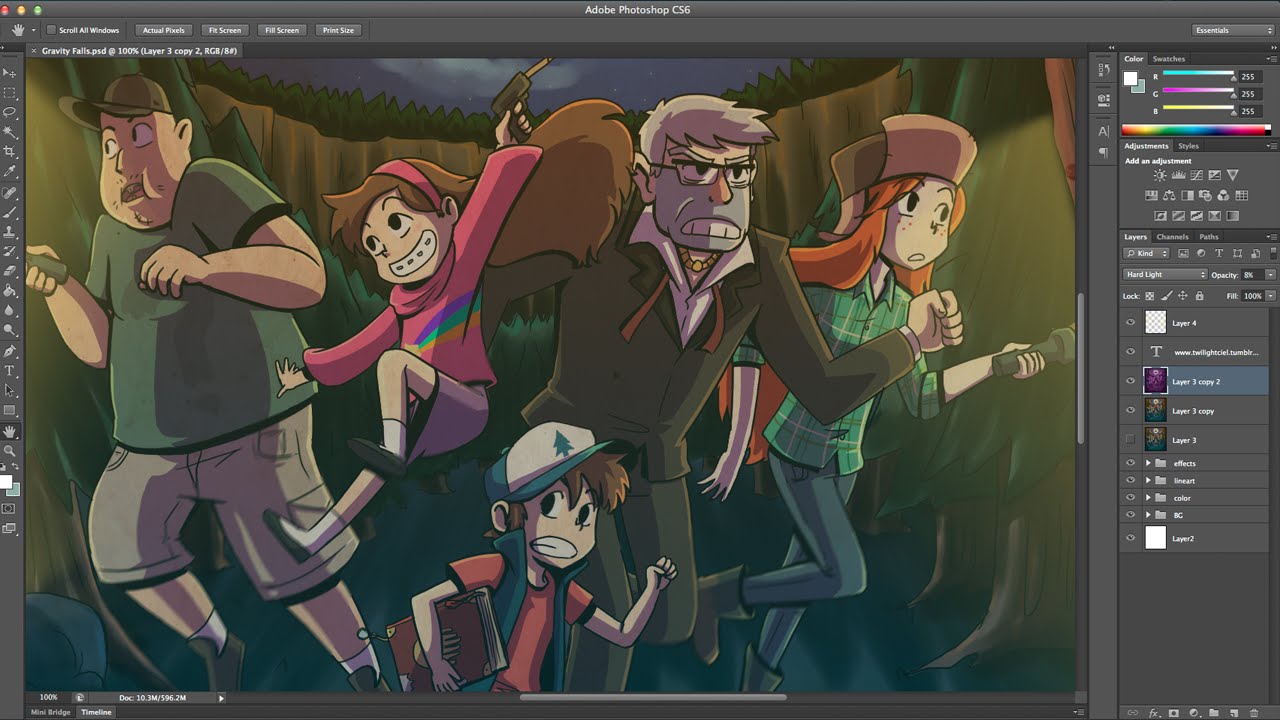Click the Fit Screen button
The width and height of the screenshot is (1280, 720).
[x=224, y=30]
